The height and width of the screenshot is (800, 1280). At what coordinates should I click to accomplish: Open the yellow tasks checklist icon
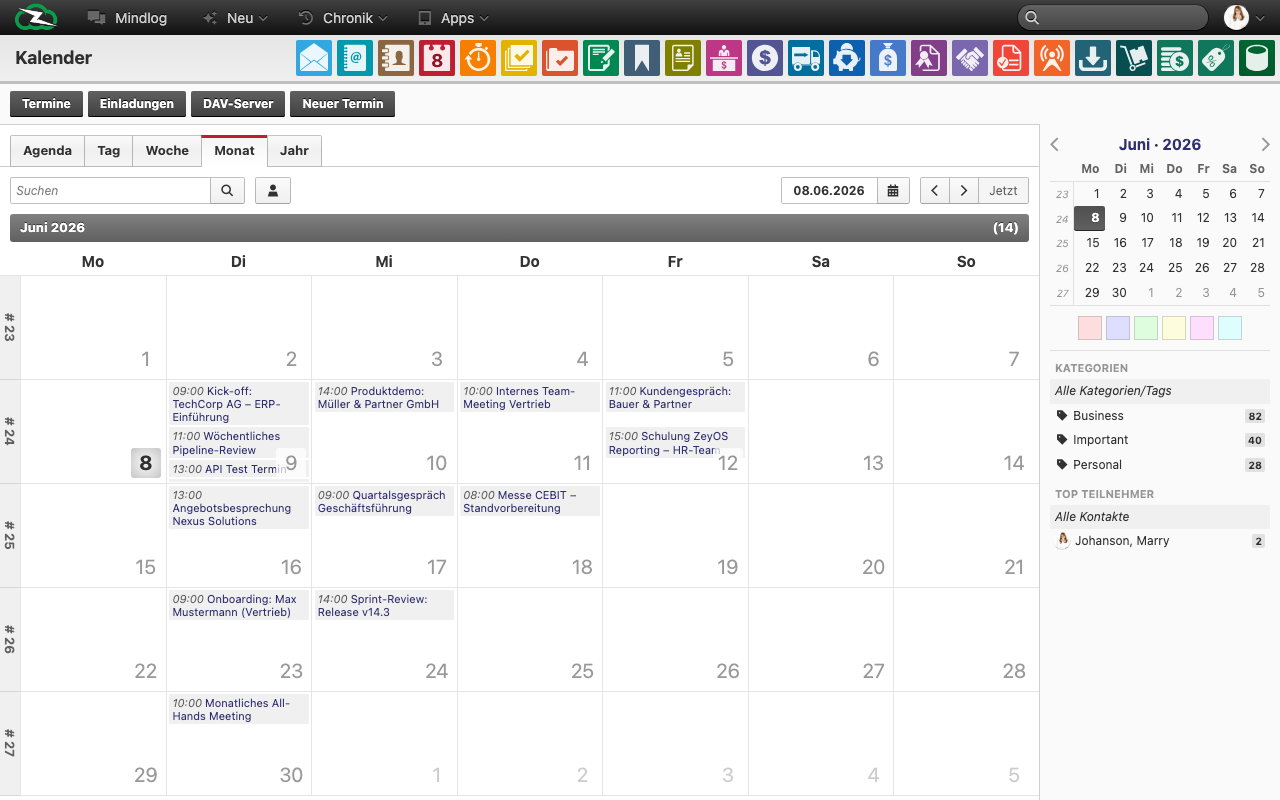[519, 58]
